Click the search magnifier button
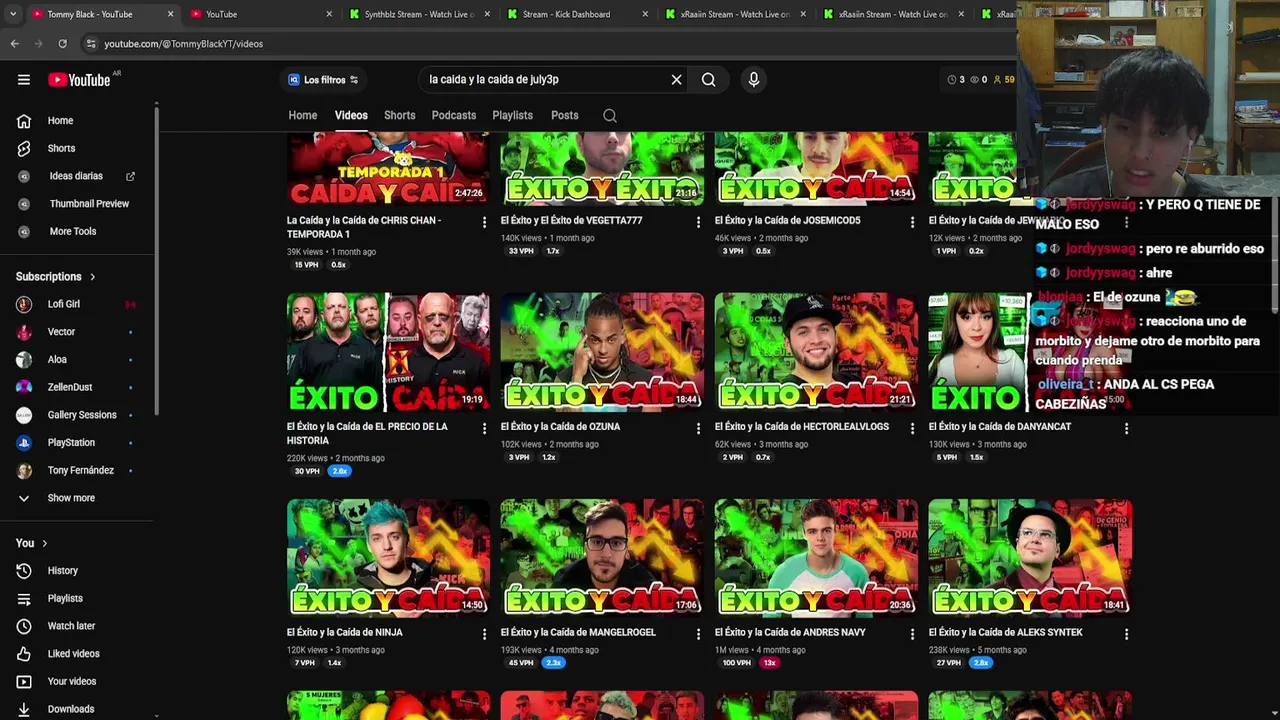Screen dimensions: 1280x720 tap(708, 80)
